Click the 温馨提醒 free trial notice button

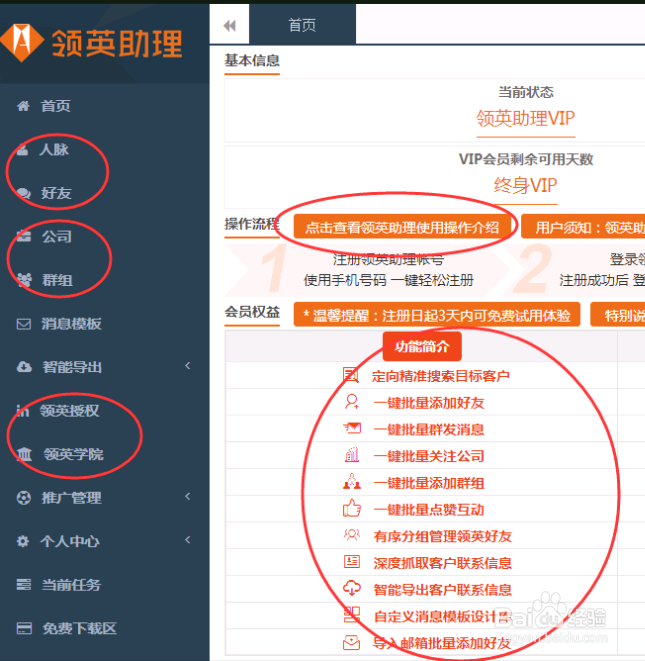pos(437,315)
